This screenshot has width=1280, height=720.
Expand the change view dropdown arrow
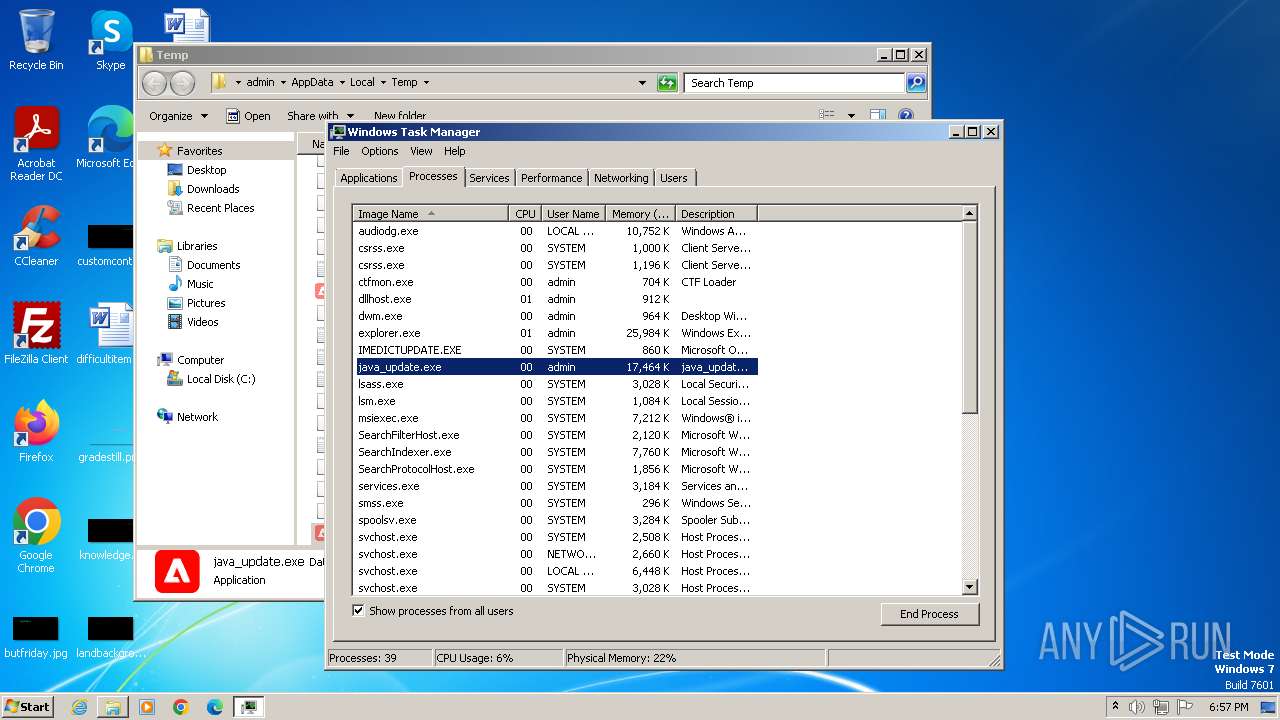tap(852, 116)
